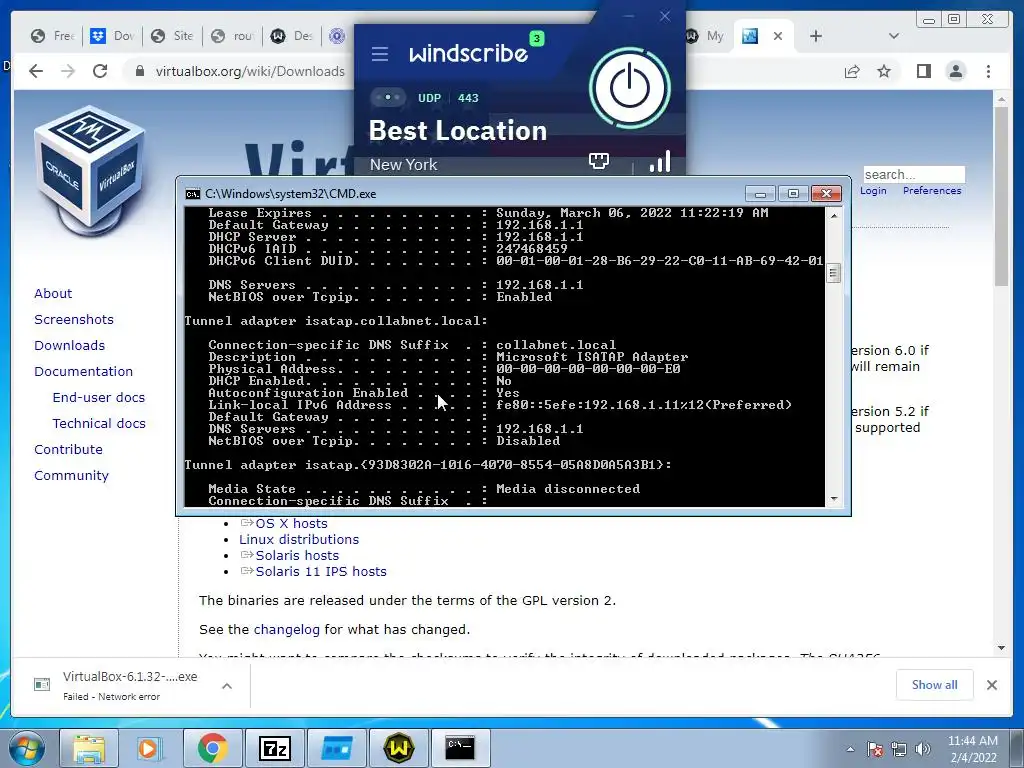Expand the Chrome tab search chevron

[894, 36]
